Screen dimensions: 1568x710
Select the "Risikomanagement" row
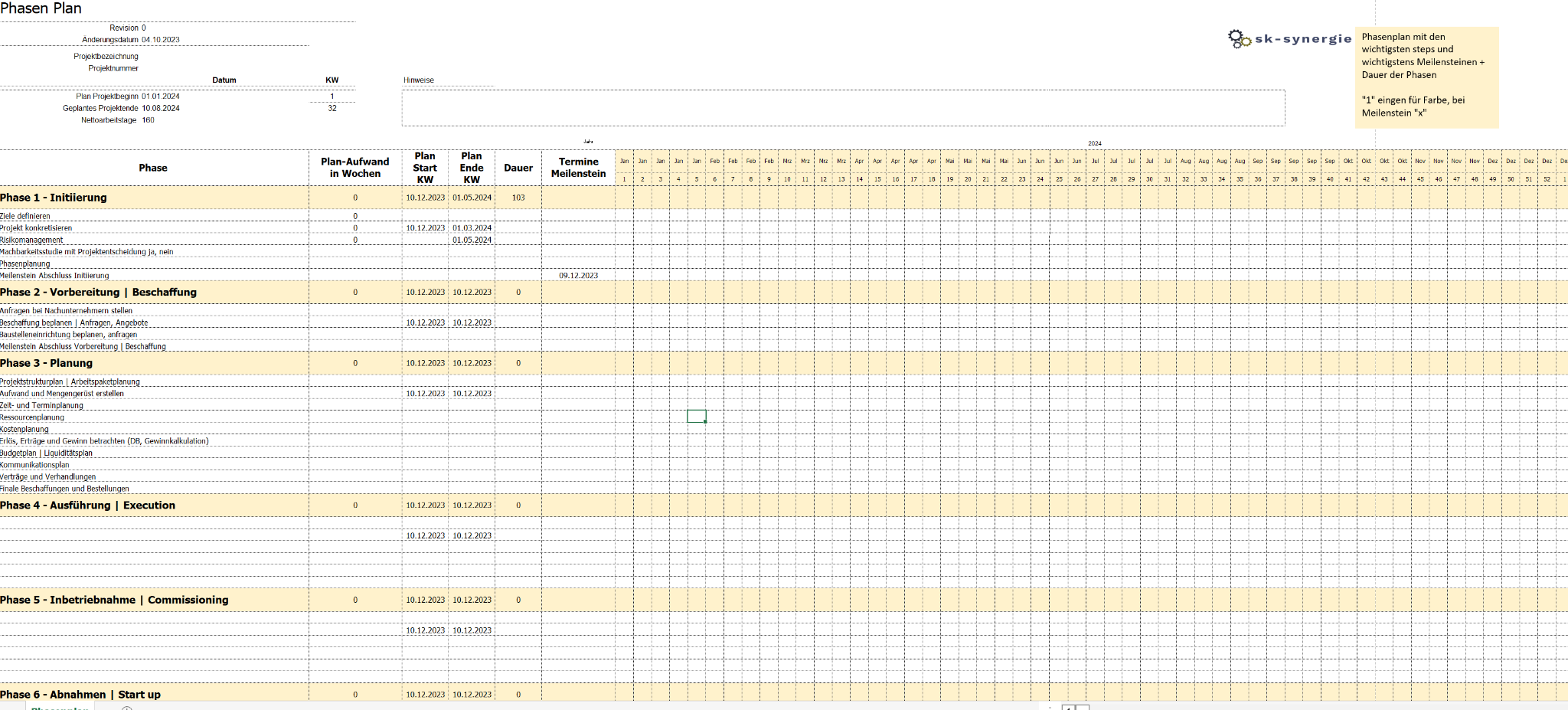tap(31, 240)
